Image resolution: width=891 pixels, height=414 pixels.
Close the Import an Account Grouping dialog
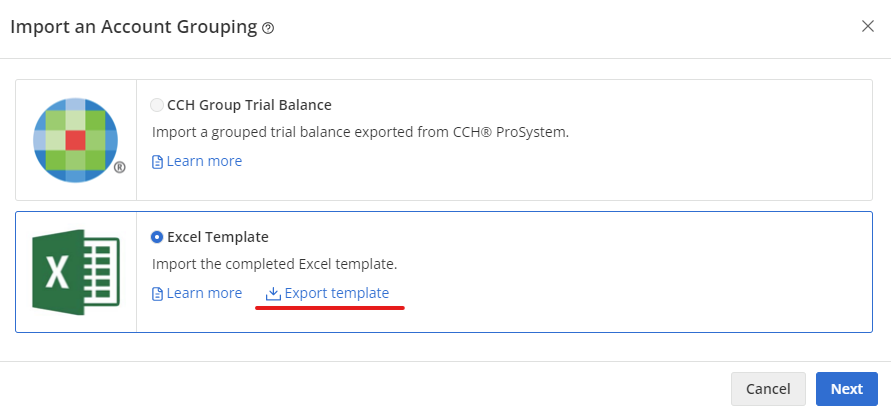click(x=867, y=26)
